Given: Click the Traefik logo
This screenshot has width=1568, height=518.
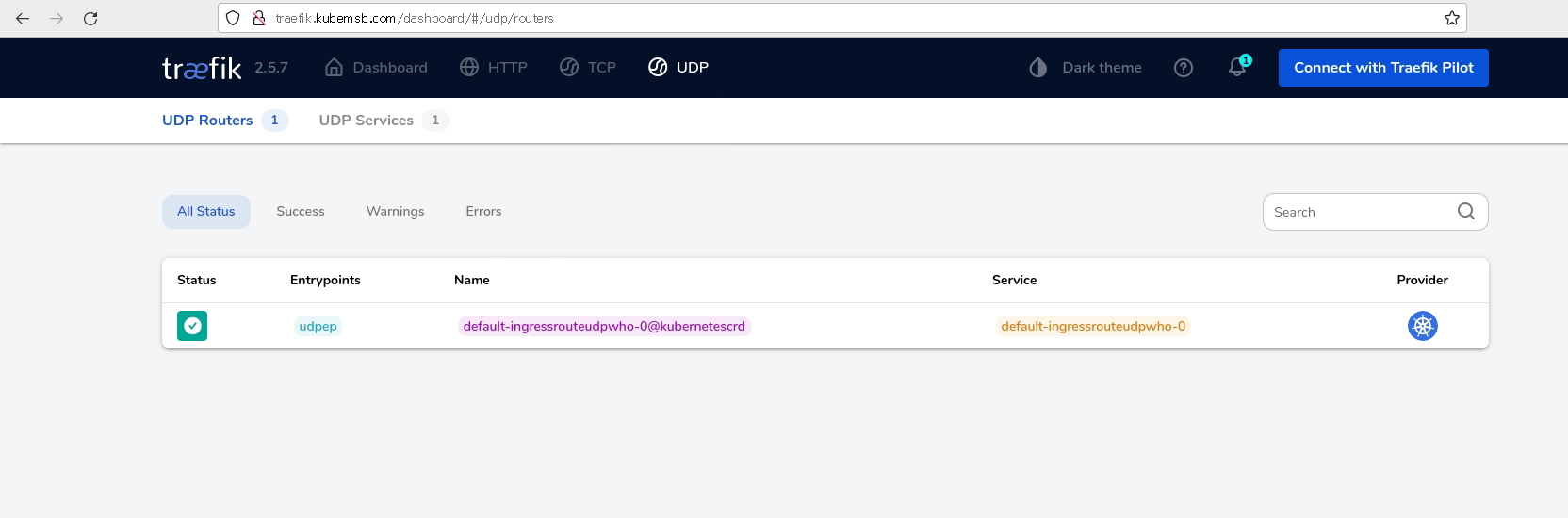Looking at the screenshot, I should (201, 68).
